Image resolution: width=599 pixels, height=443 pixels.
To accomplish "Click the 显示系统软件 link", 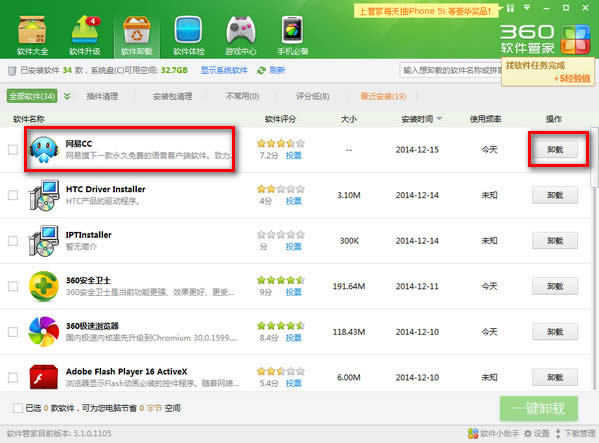I will (224, 70).
